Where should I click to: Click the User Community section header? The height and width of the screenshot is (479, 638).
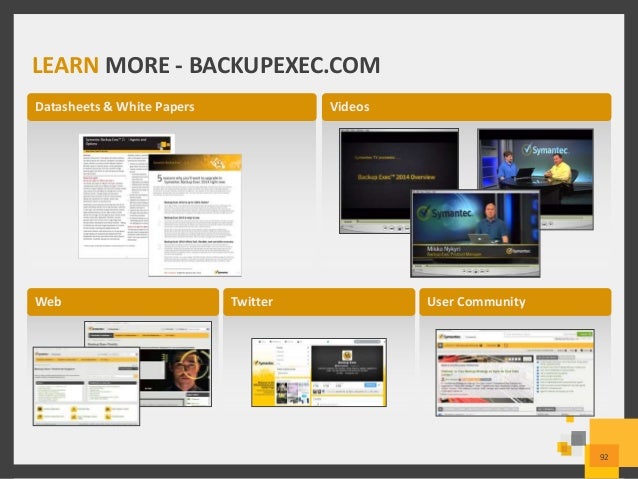[515, 302]
